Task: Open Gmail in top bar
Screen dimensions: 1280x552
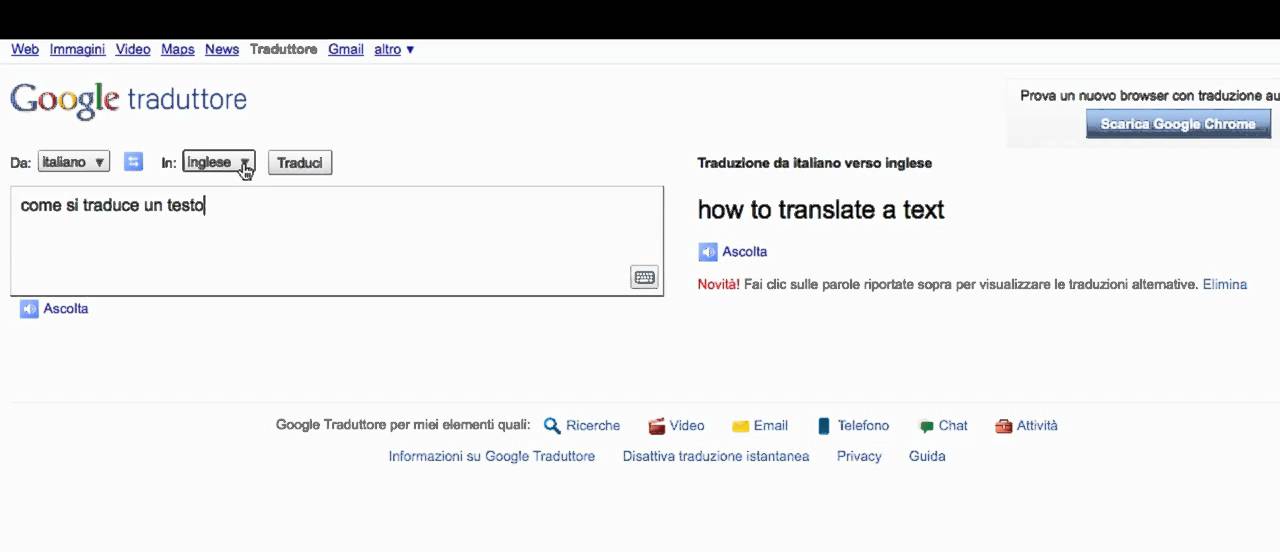Action: (346, 49)
